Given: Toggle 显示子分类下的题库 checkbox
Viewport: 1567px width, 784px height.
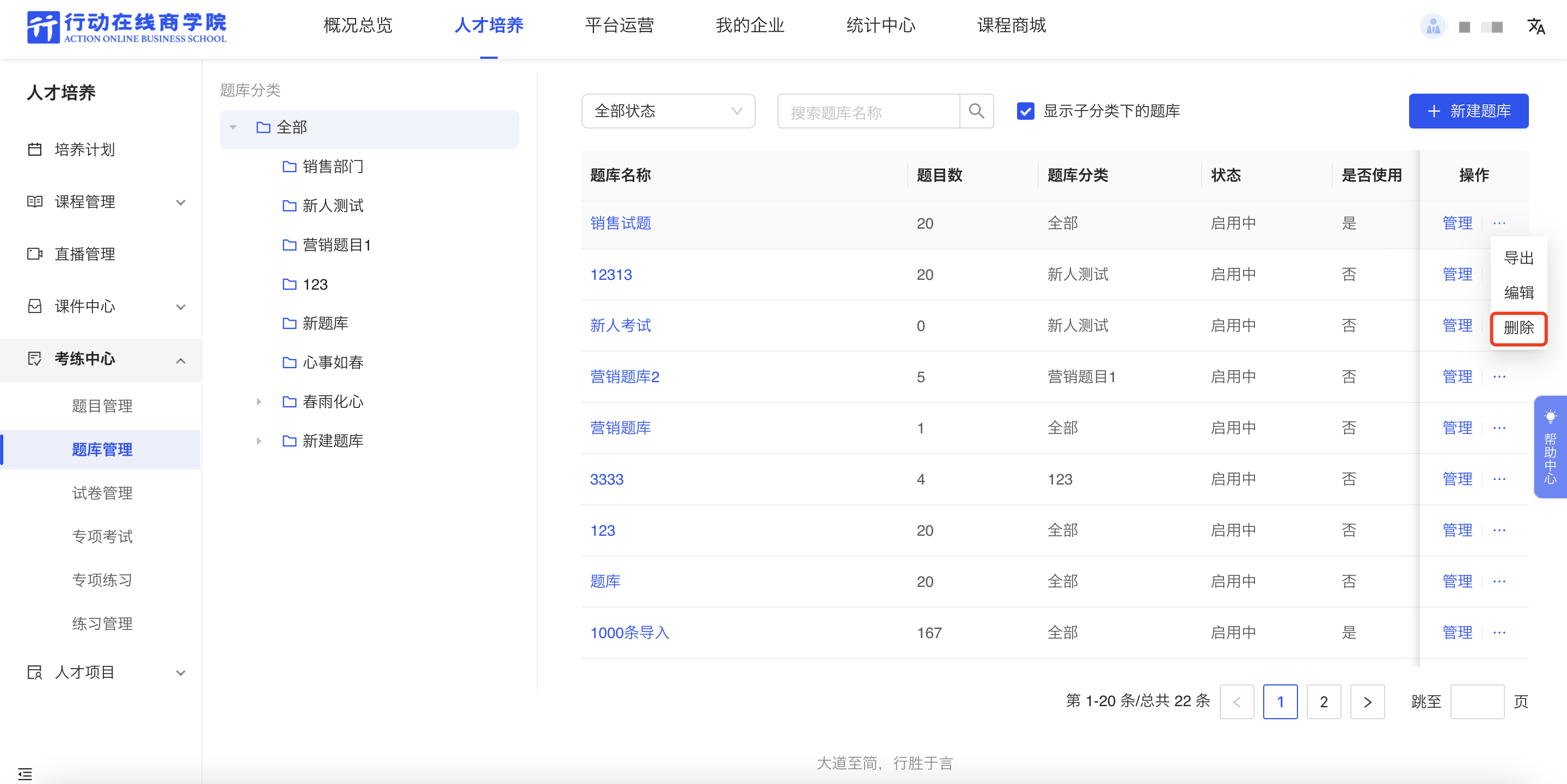Looking at the screenshot, I should click(x=1026, y=111).
